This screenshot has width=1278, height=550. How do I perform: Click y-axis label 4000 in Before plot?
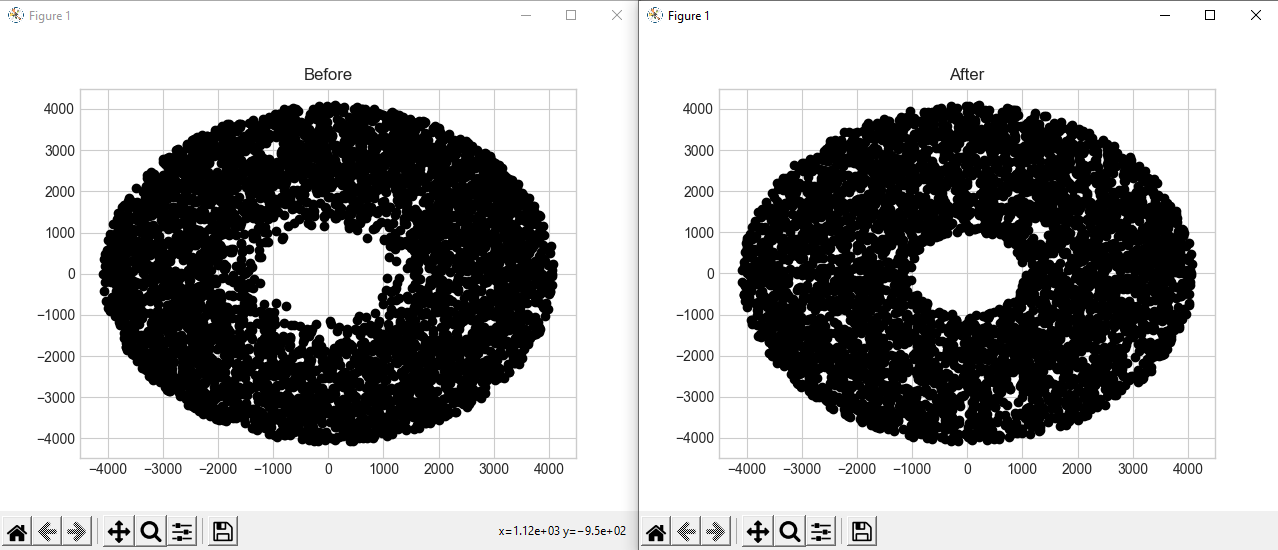tap(60, 109)
